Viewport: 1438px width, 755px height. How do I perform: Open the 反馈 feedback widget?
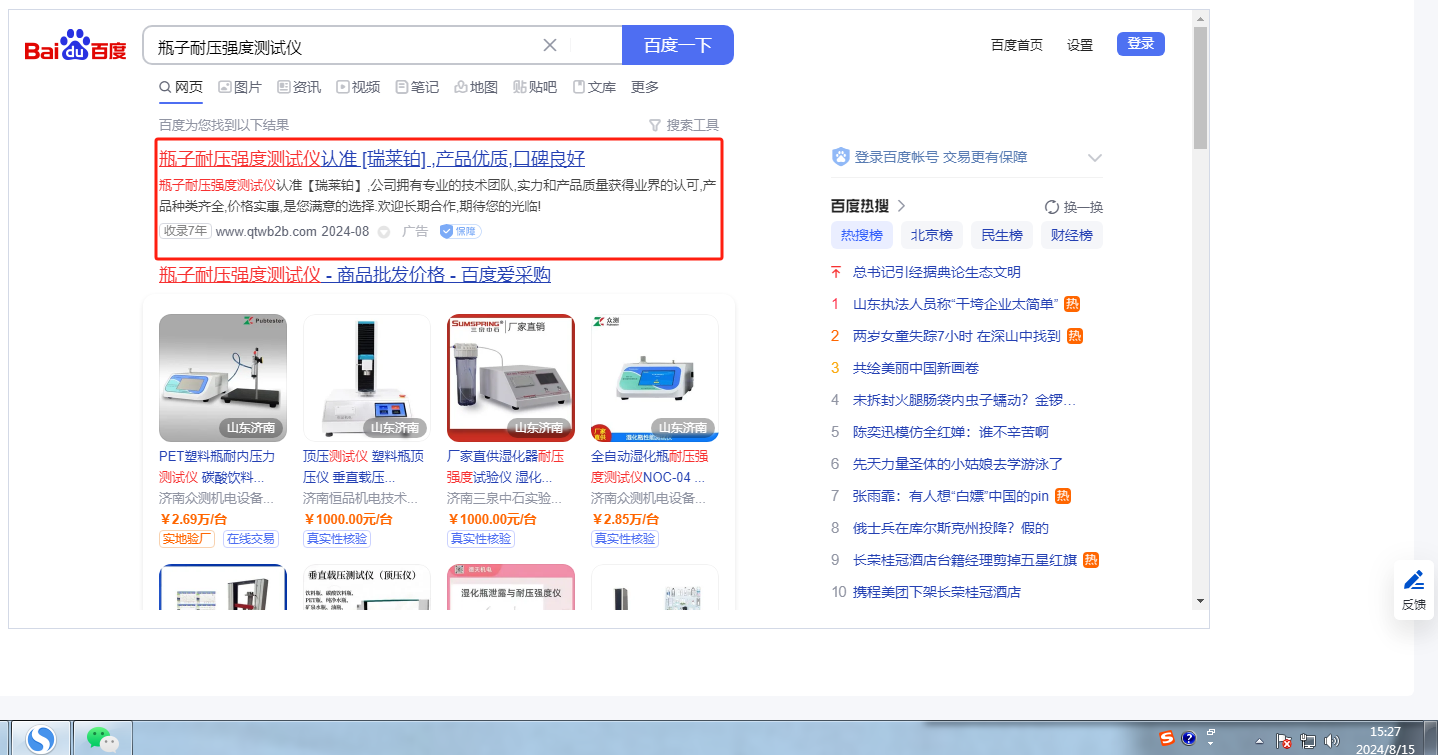click(1414, 590)
